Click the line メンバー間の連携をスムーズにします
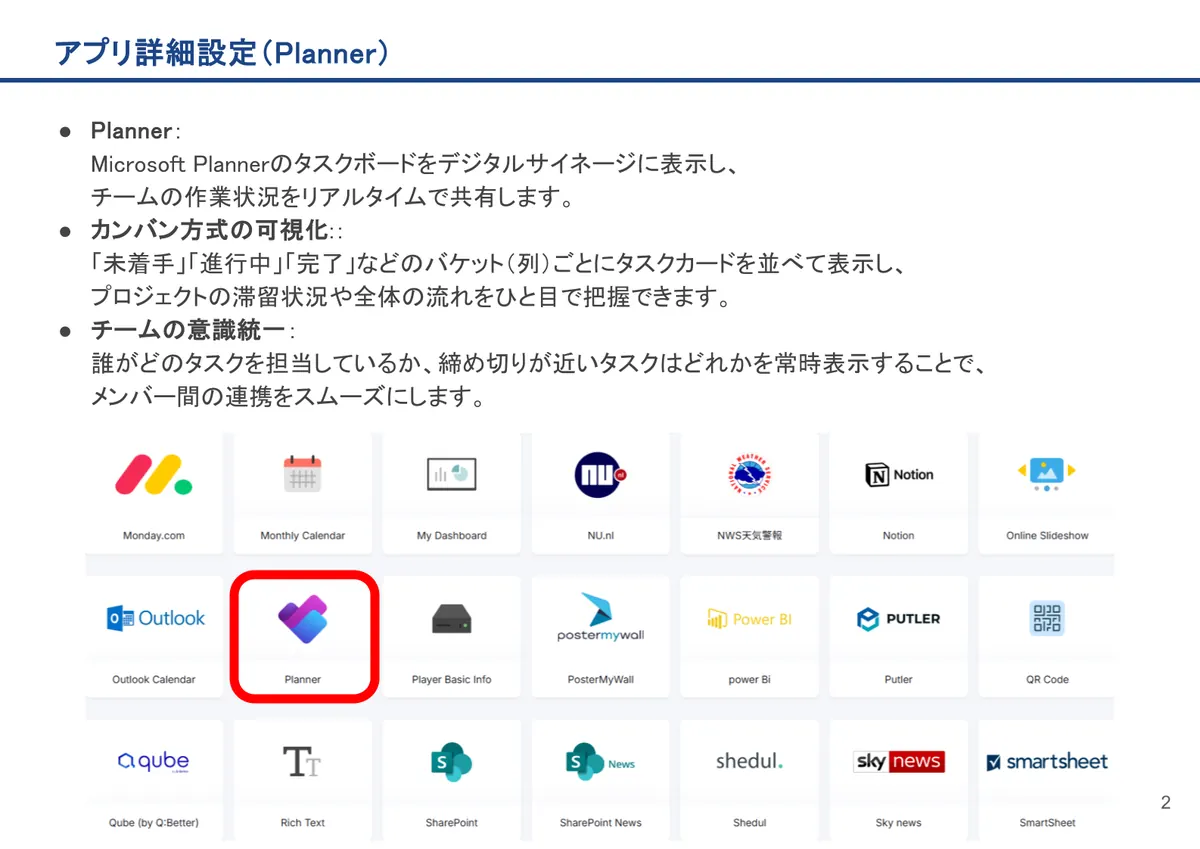 (288, 397)
